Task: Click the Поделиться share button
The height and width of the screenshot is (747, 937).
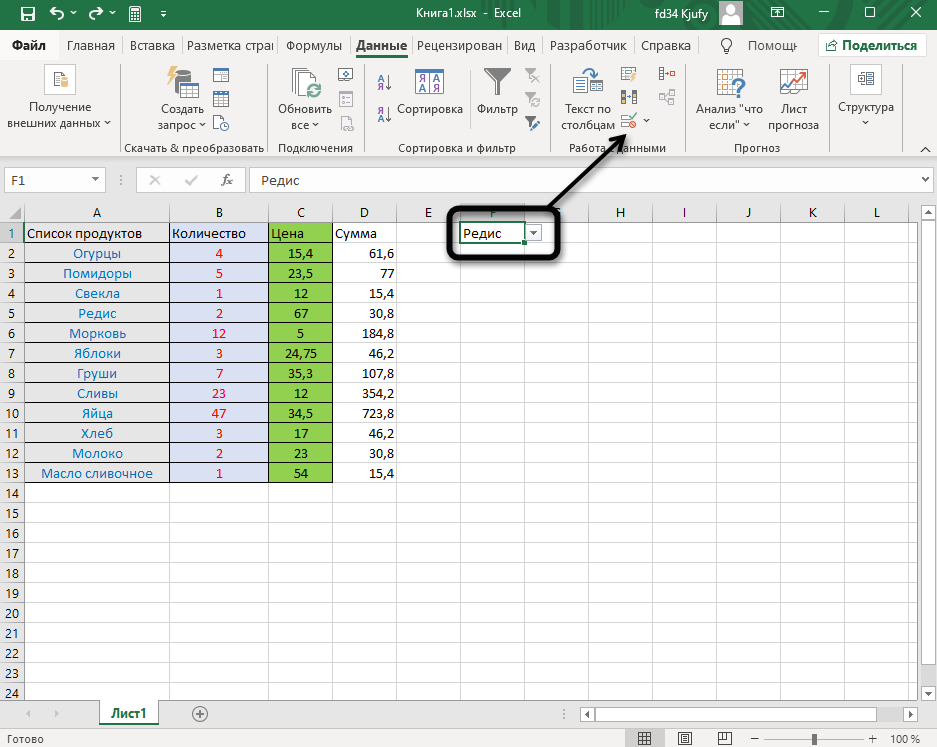Action: 869,45
